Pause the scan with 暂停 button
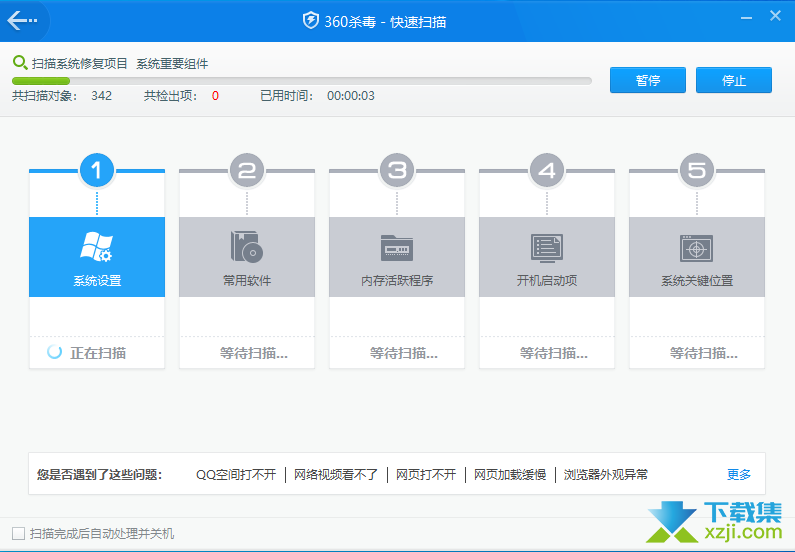This screenshot has width=795, height=552. point(648,80)
